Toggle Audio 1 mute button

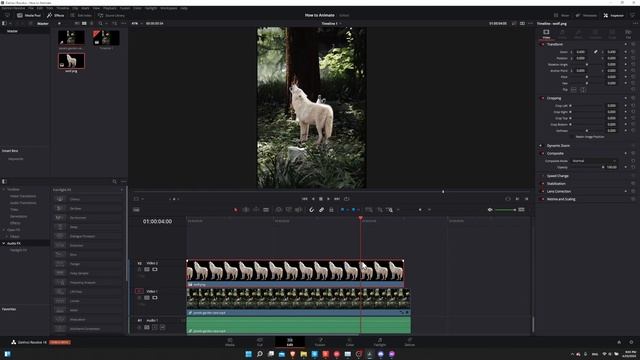pos(162,327)
